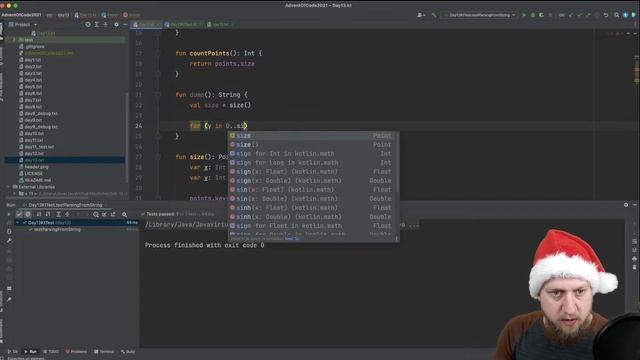Viewport: 640px width, 360px height.
Task: Click in code line 24 editor text
Action: pos(218,126)
